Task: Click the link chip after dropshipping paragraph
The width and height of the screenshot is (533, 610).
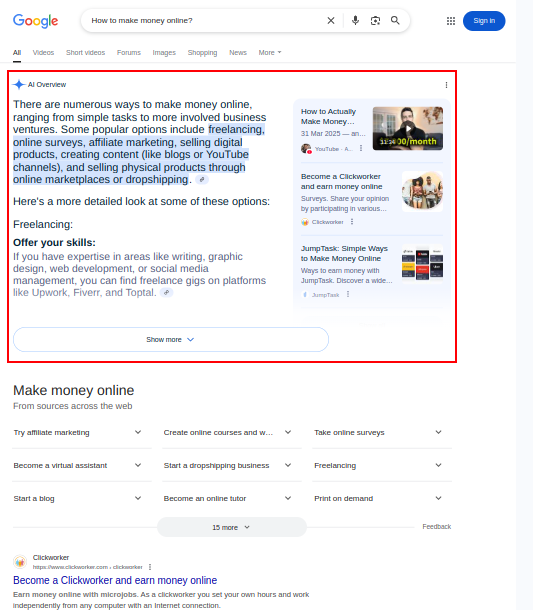Action: (202, 180)
